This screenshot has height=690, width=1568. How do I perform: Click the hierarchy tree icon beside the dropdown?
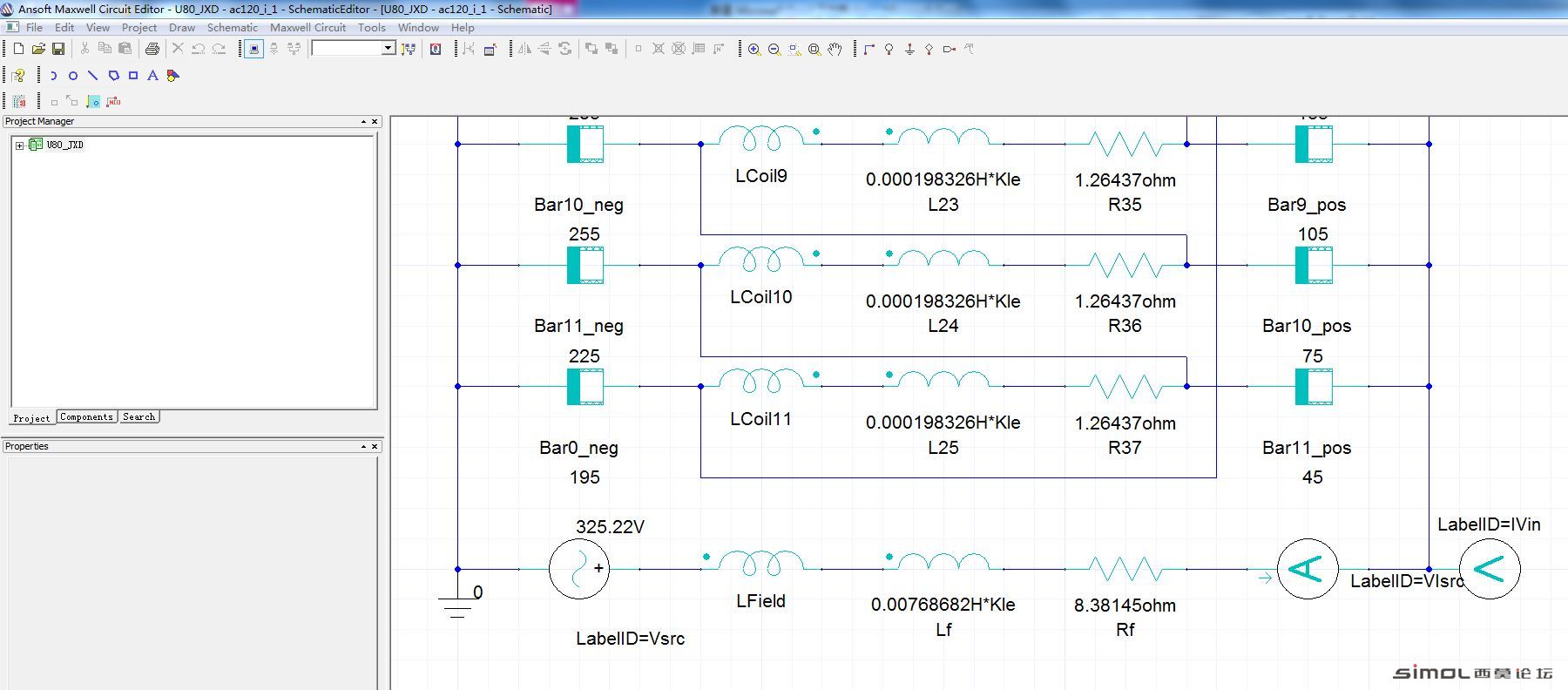(409, 49)
